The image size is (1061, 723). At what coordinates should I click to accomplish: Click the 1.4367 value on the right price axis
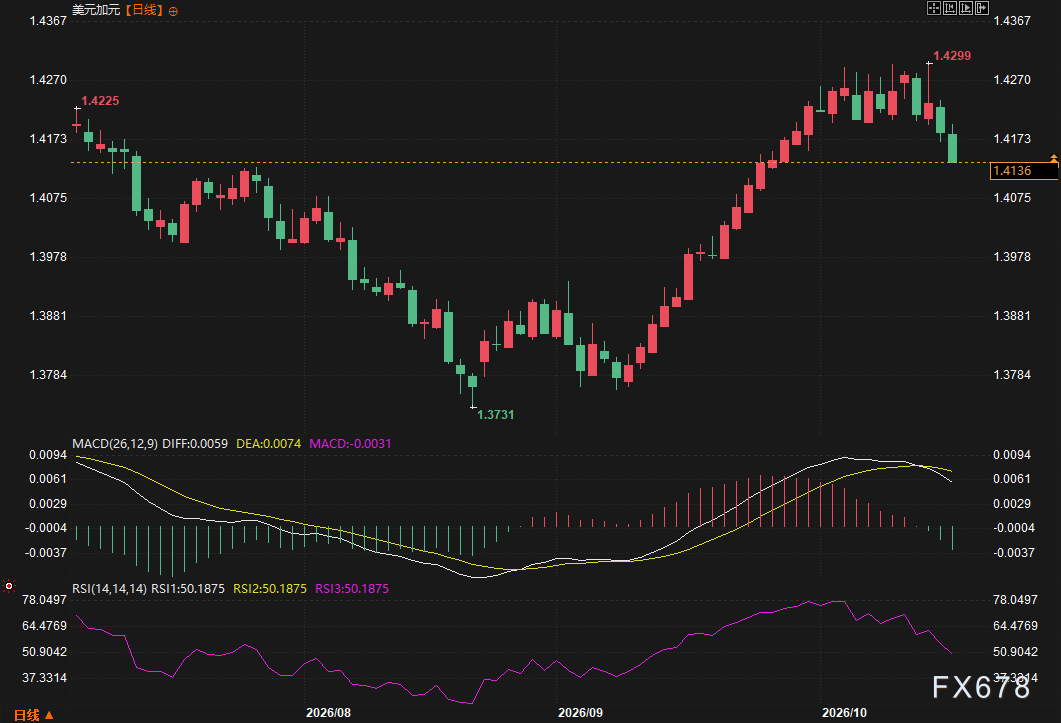pyautogui.click(x=1012, y=20)
